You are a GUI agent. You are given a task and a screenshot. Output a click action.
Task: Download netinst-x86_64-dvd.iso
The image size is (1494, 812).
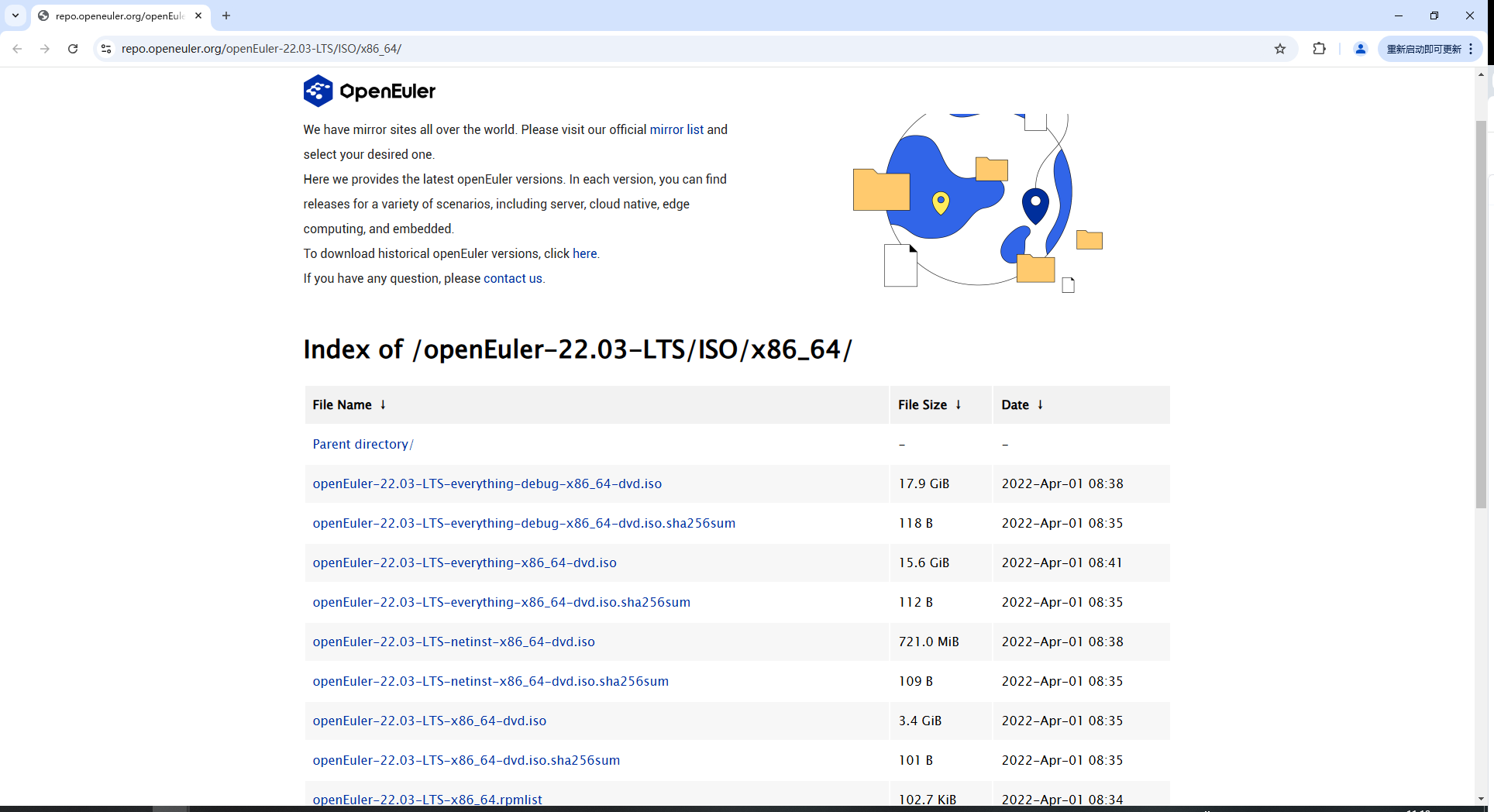[x=454, y=642]
